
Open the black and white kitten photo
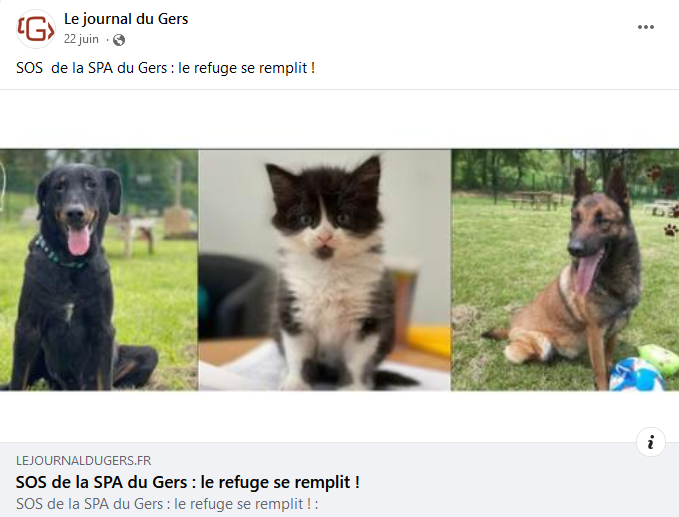point(324,270)
